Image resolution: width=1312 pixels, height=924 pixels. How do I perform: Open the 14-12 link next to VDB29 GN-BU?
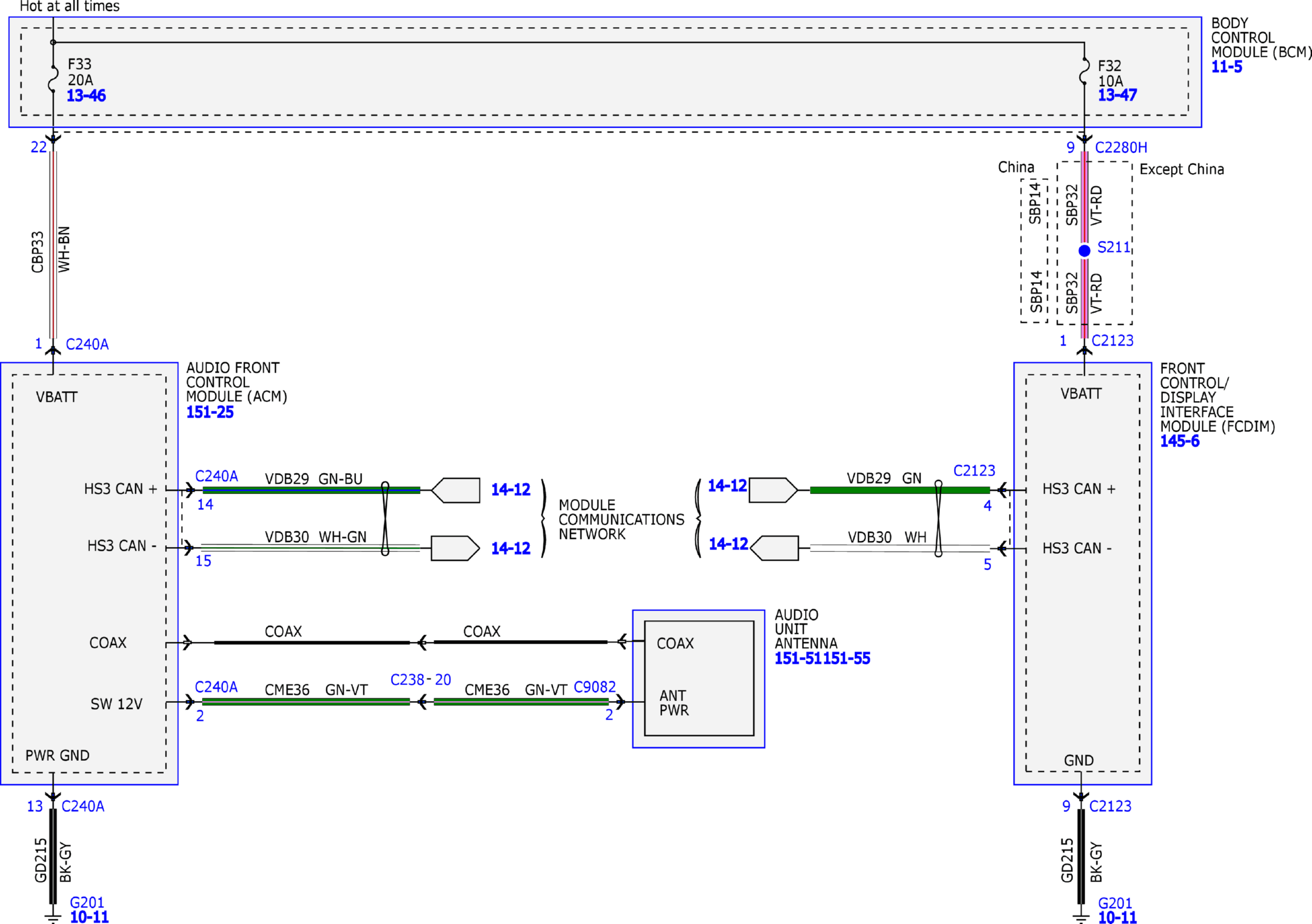click(511, 490)
